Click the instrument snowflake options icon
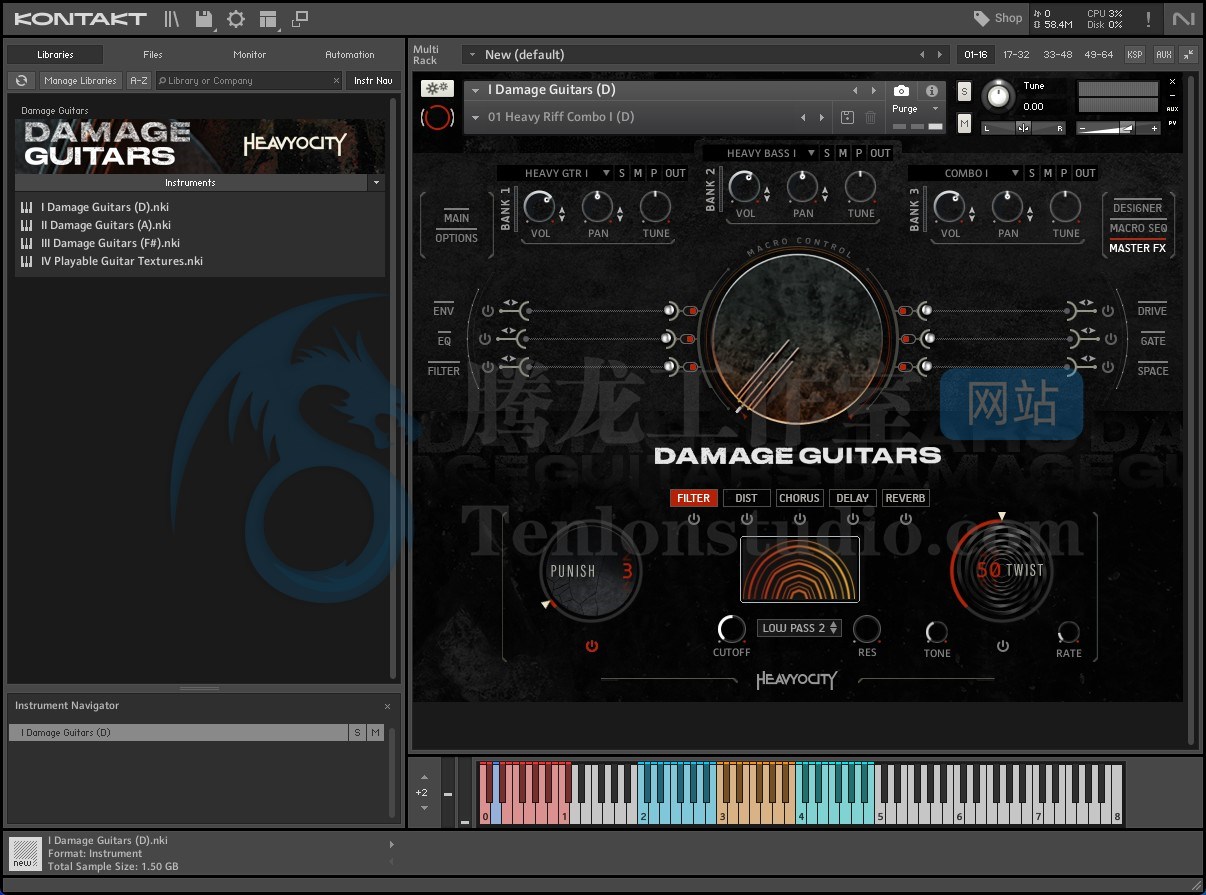The height and width of the screenshot is (895, 1206). point(437,88)
